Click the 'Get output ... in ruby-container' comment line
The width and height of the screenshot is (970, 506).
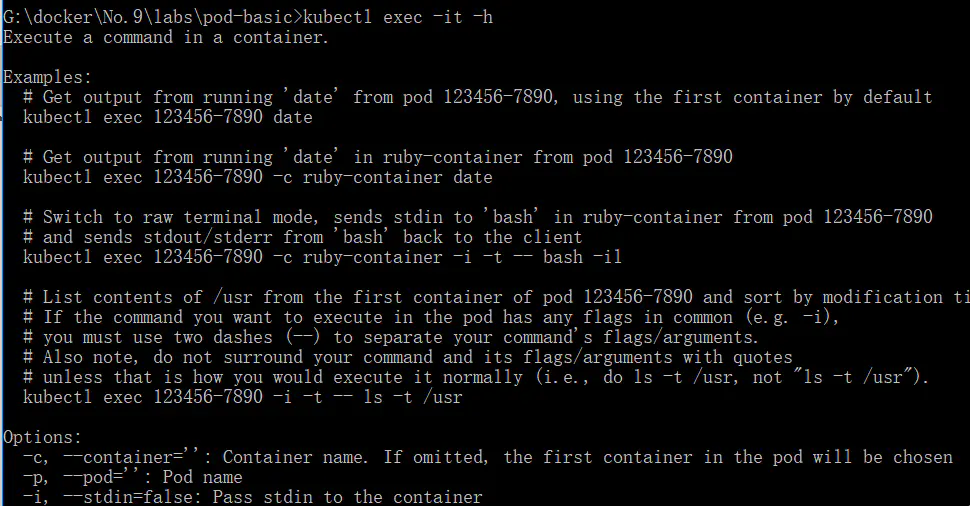pos(377,157)
